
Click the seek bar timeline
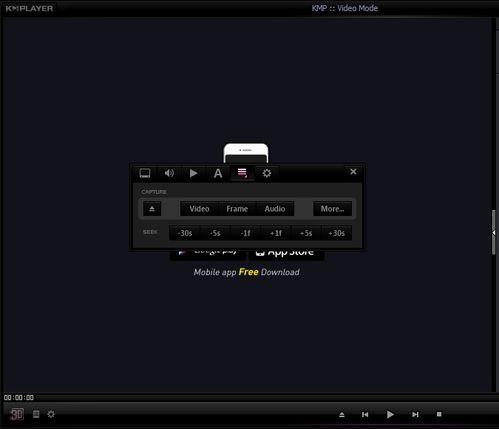(x=267, y=397)
